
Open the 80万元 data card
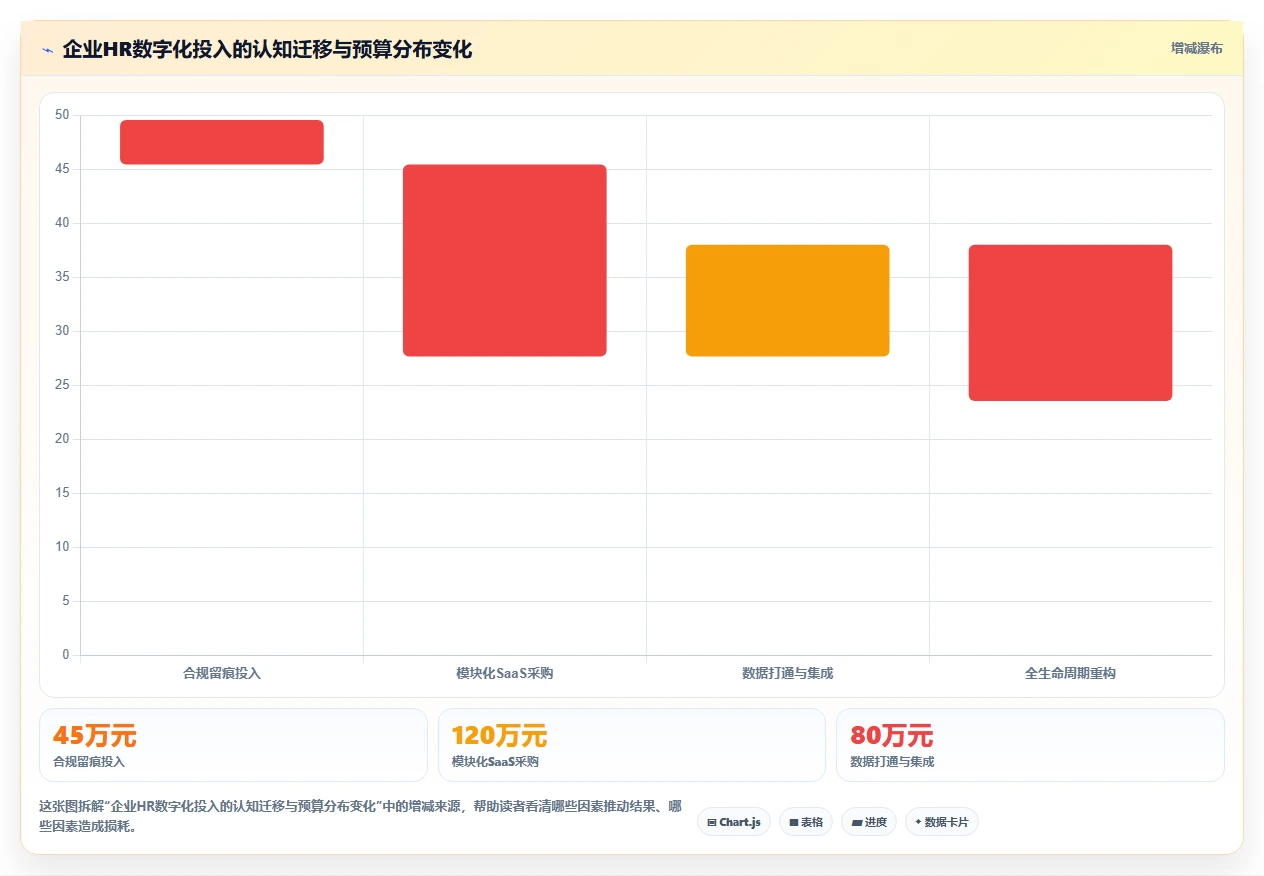[x=1030, y=745]
